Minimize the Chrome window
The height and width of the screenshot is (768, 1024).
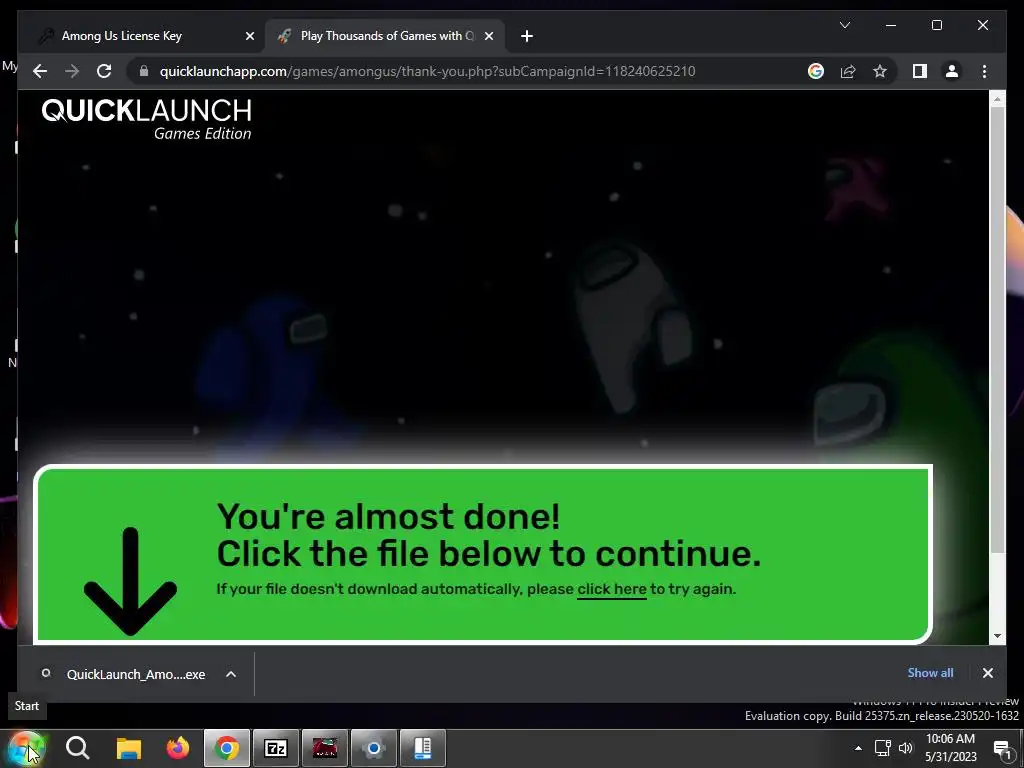(x=891, y=25)
